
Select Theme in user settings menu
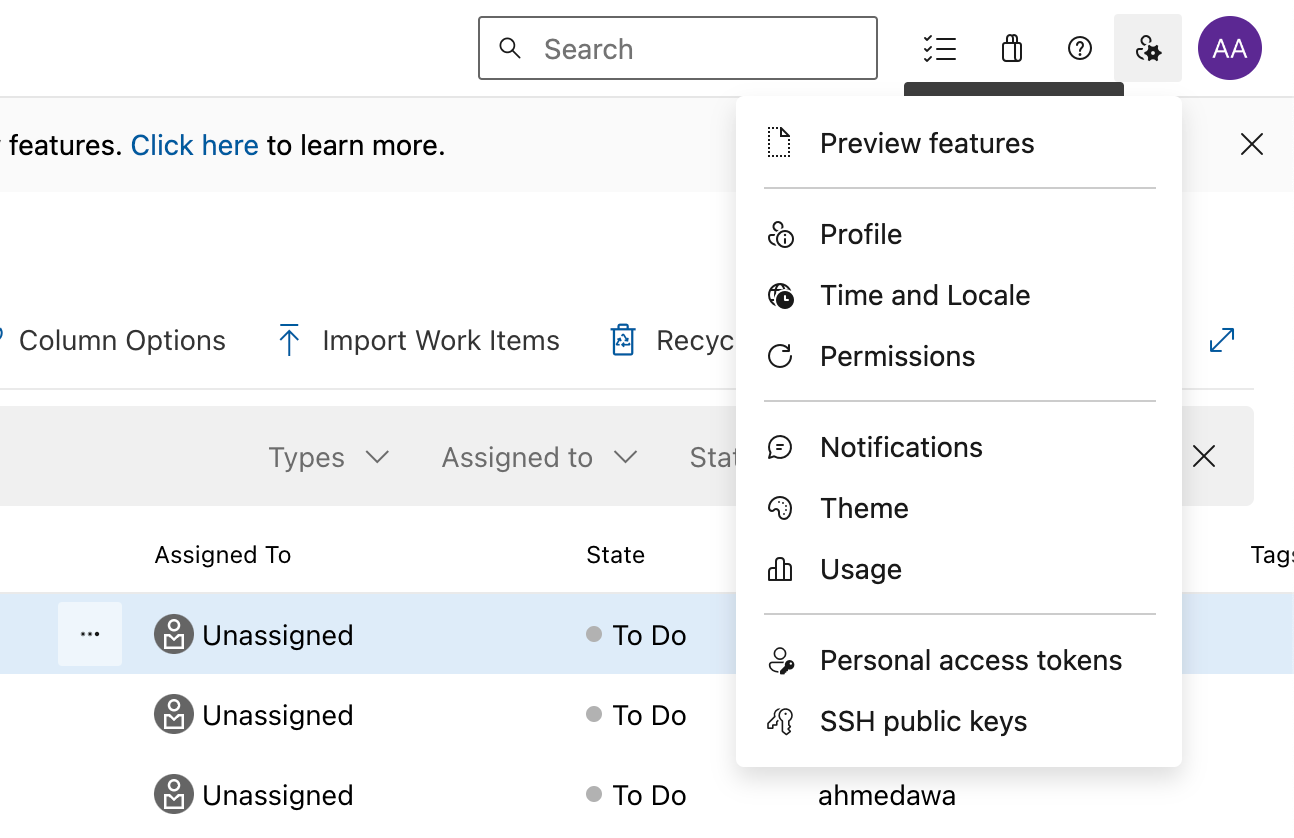864,508
